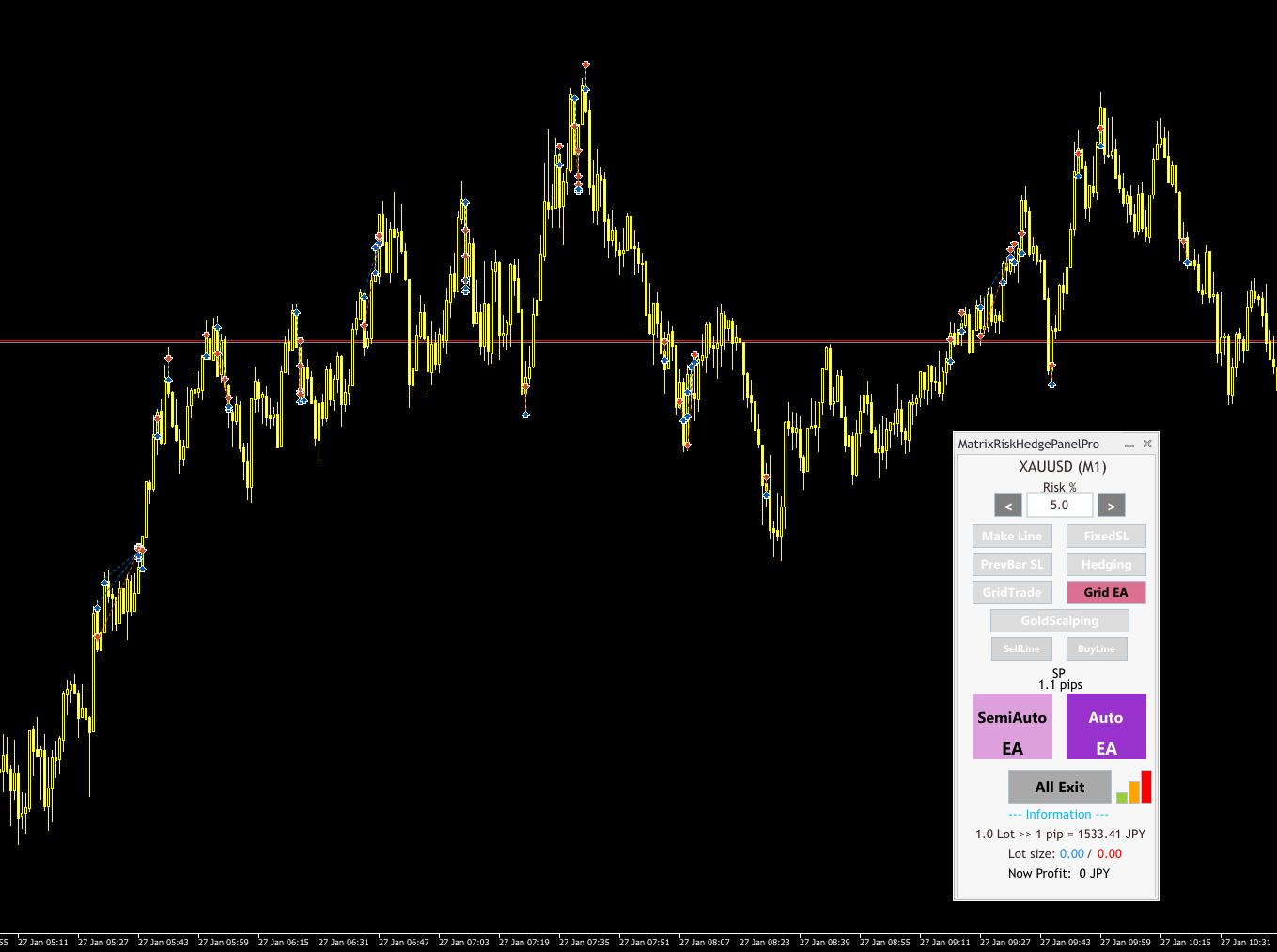1277x952 pixels.
Task: Click the Risk % label
Action: (x=1060, y=487)
